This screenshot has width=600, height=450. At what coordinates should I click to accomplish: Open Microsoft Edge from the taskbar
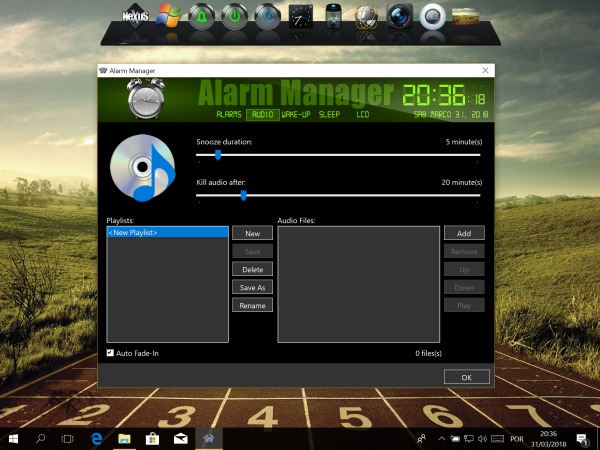pyautogui.click(x=98, y=438)
